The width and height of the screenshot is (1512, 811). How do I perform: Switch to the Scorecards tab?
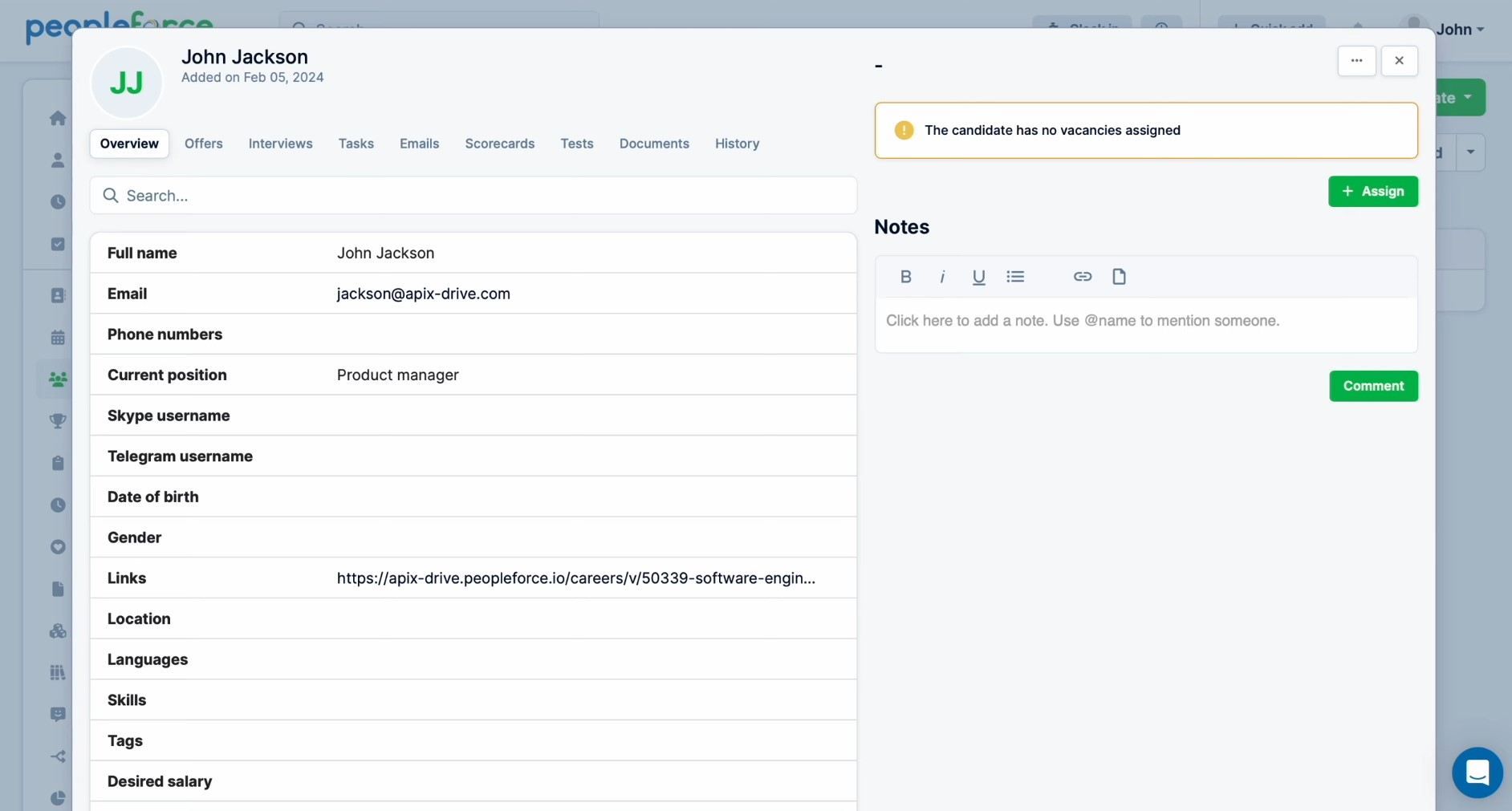499,144
